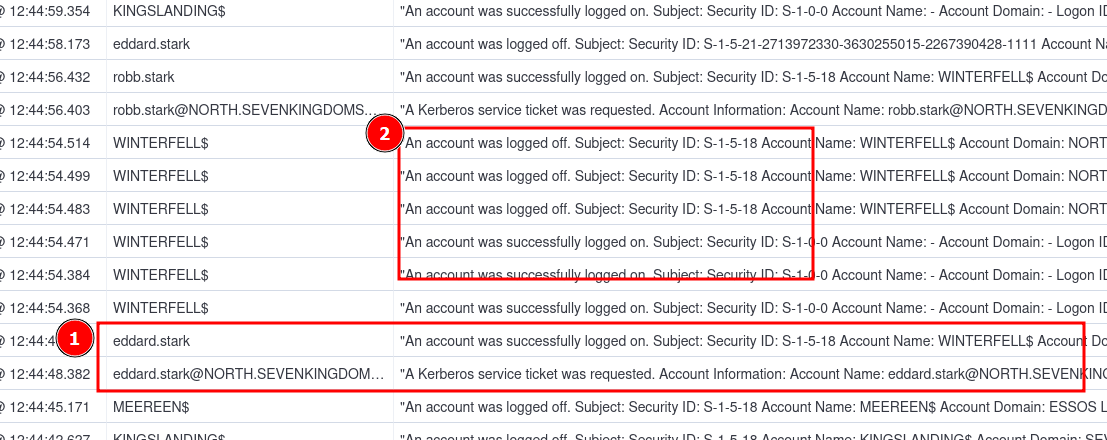Click the clock icon beside 12:44:45.171
The image size is (1107, 440).
click(x=2, y=407)
